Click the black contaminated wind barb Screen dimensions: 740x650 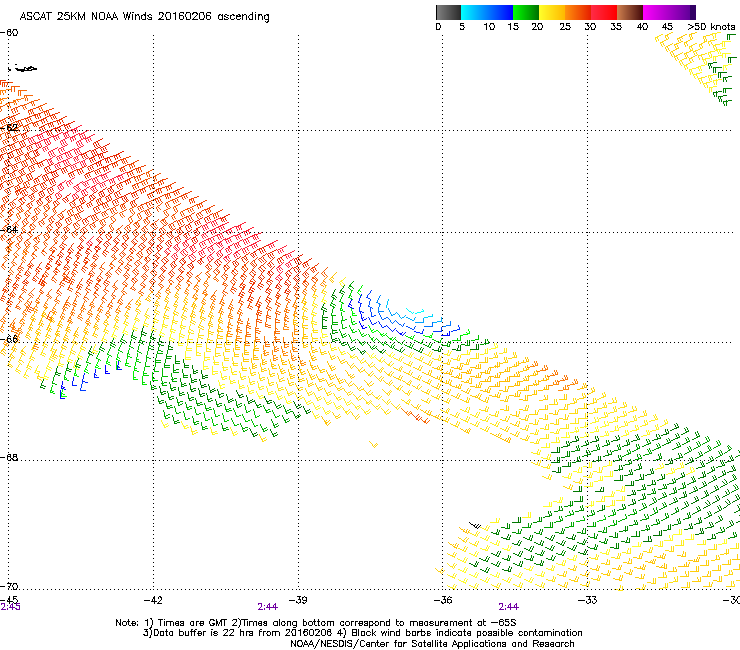pyautogui.click(x=475, y=525)
